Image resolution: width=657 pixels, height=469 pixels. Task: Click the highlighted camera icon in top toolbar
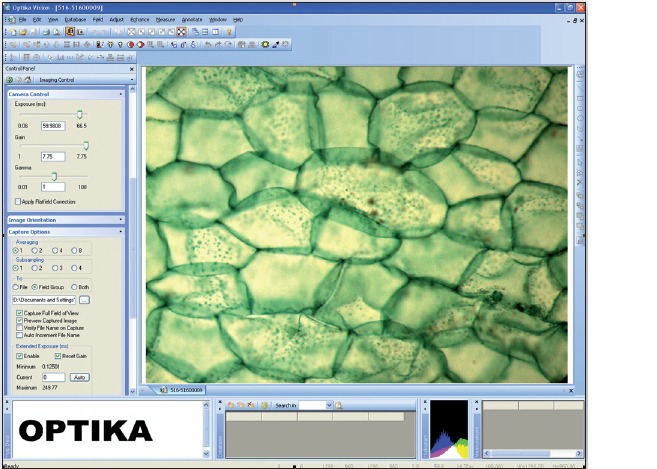pos(71,32)
